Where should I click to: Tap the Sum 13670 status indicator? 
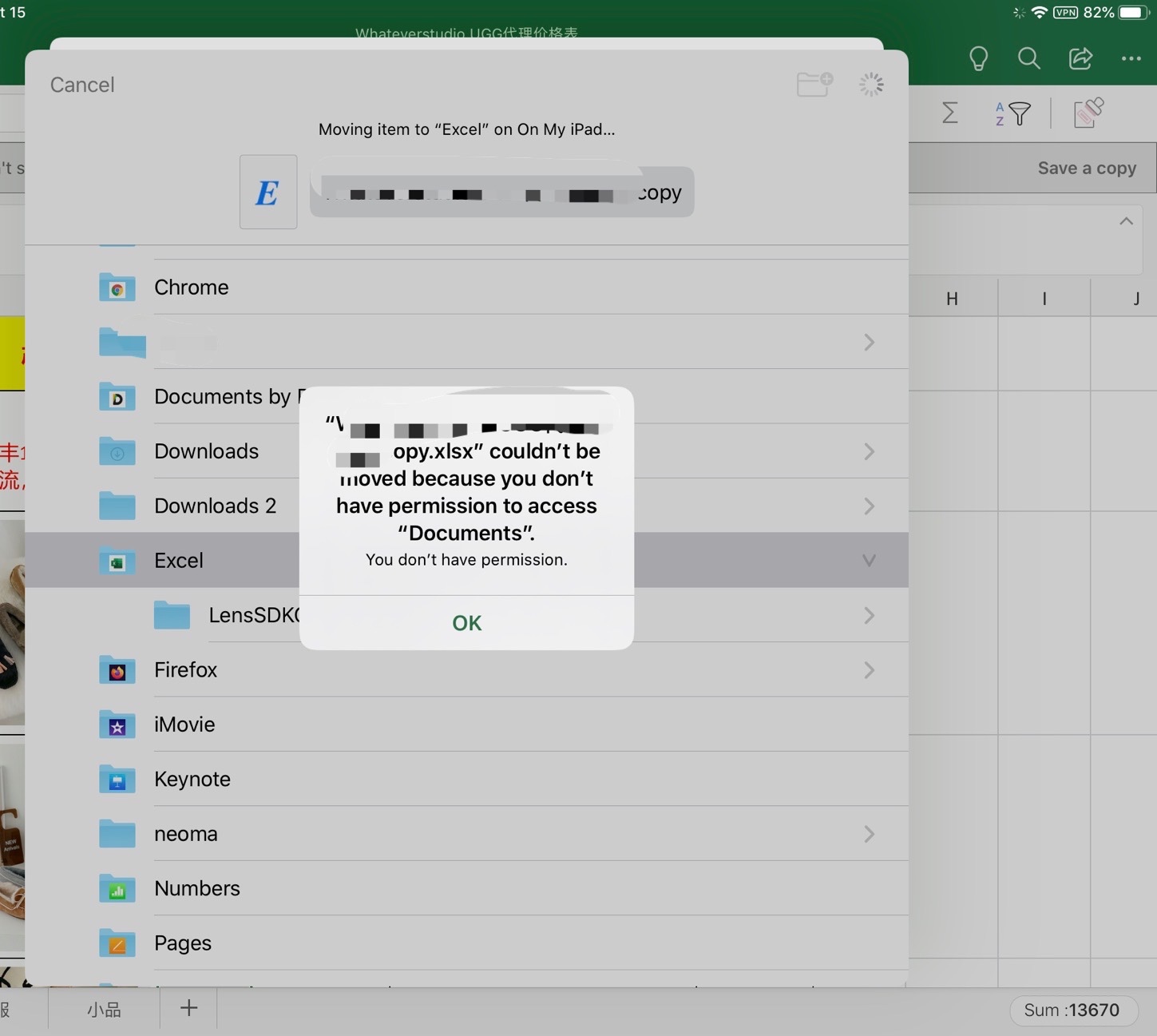(x=1071, y=1010)
